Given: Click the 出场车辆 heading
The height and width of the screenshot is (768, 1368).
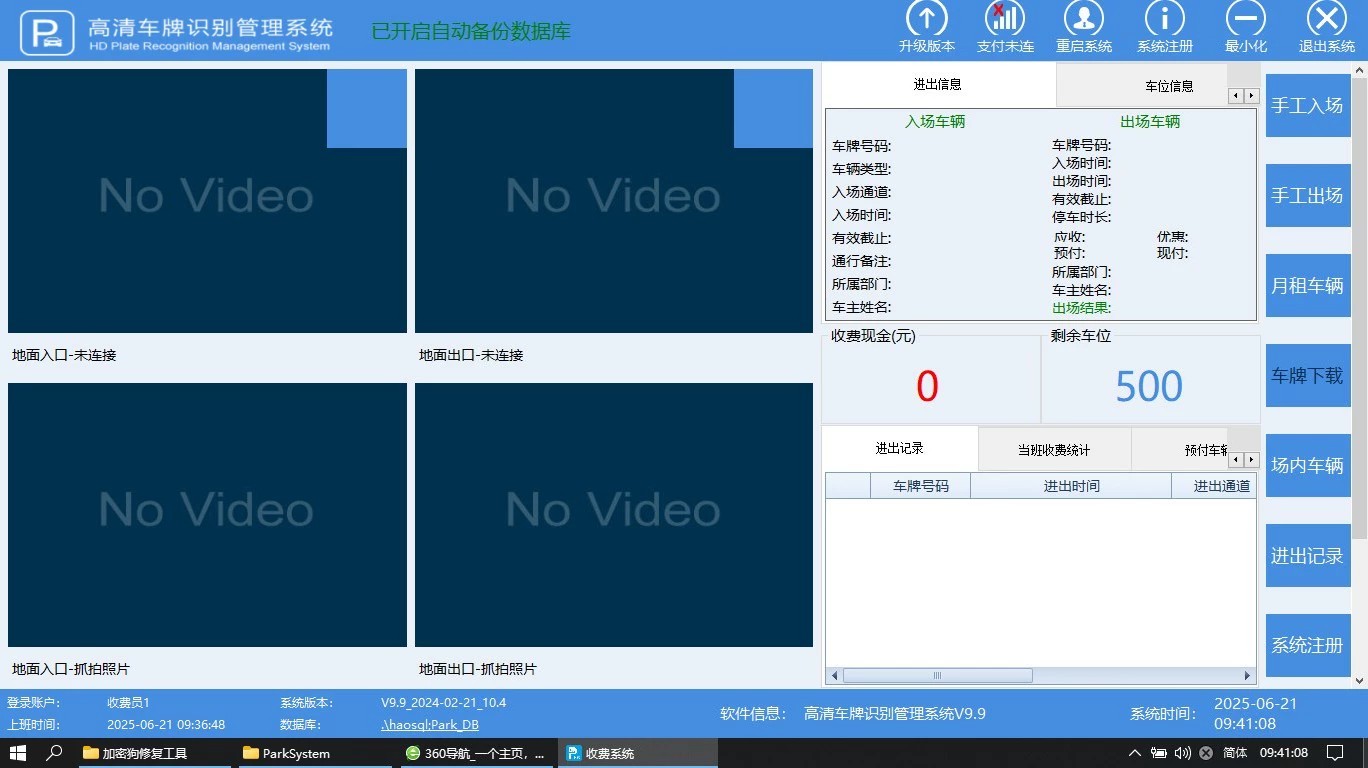Looking at the screenshot, I should (1150, 122).
